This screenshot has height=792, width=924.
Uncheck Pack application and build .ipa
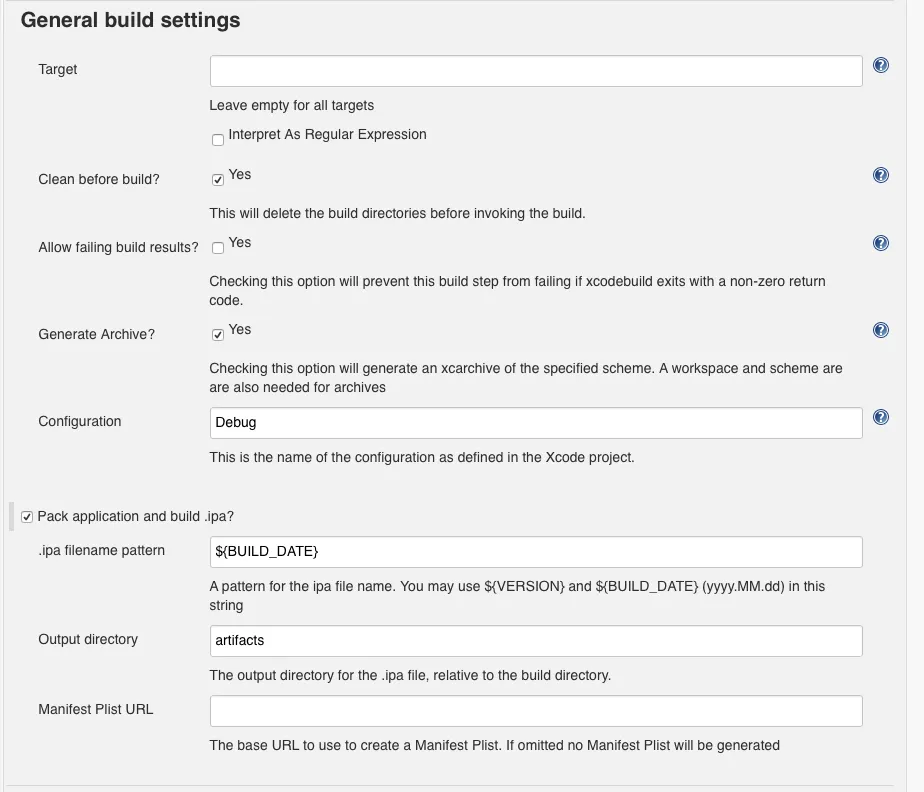click(x=26, y=516)
